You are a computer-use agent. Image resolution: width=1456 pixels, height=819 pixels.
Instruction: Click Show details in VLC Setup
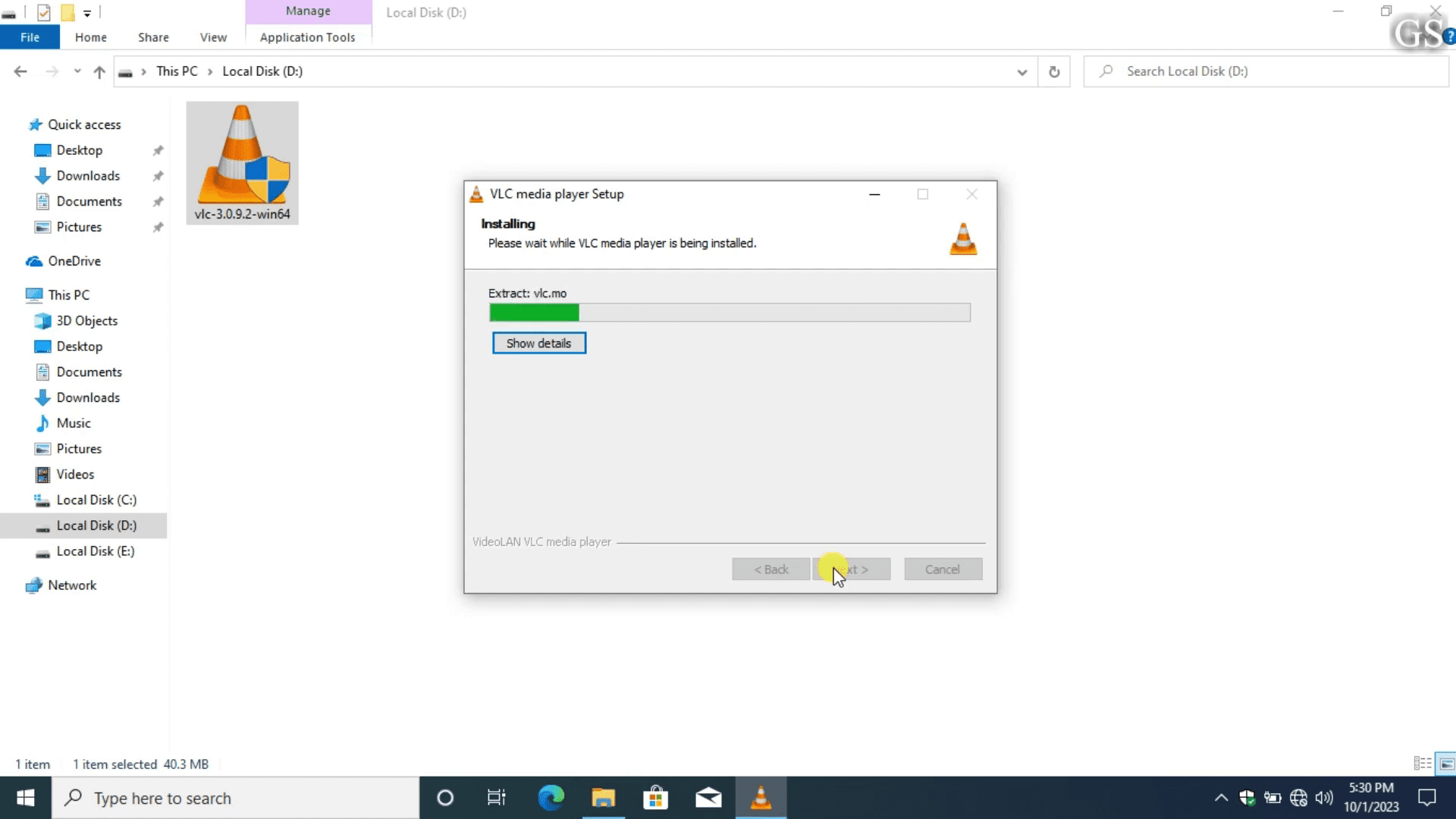pyautogui.click(x=538, y=344)
